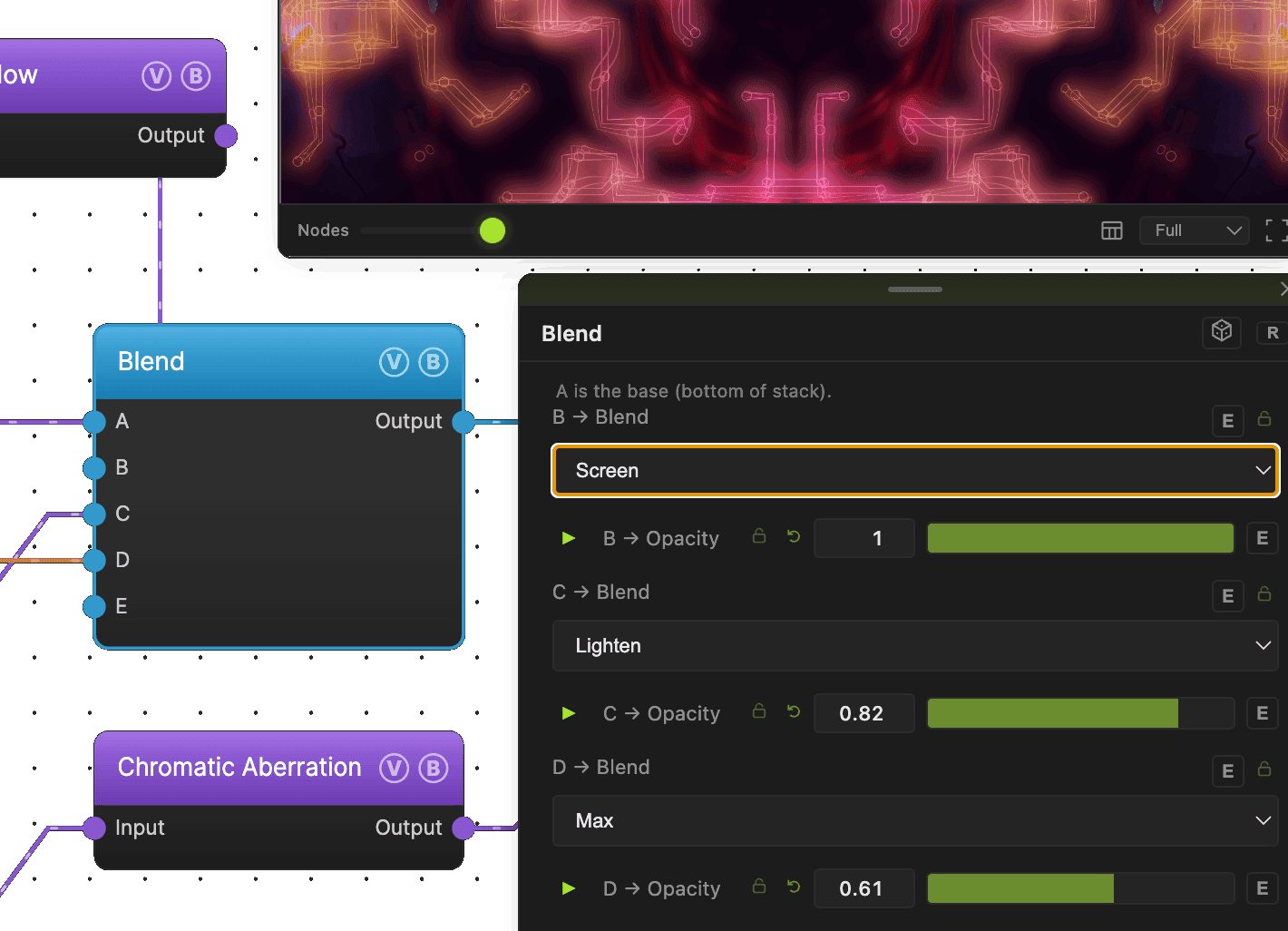Toggle the V icon on Blend node
Screen dimensions: 1288x931
click(x=394, y=362)
